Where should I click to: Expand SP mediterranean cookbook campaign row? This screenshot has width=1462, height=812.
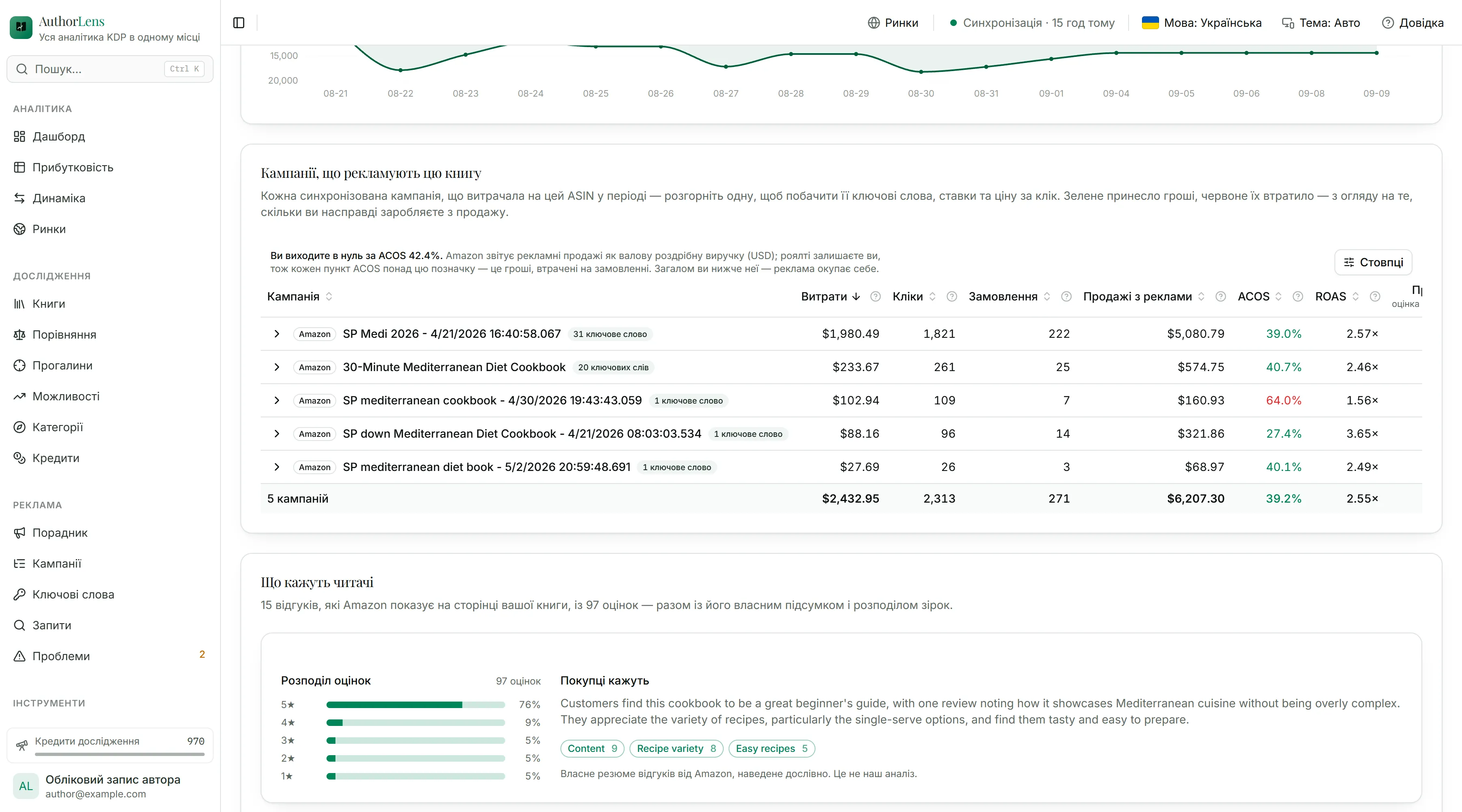click(277, 401)
